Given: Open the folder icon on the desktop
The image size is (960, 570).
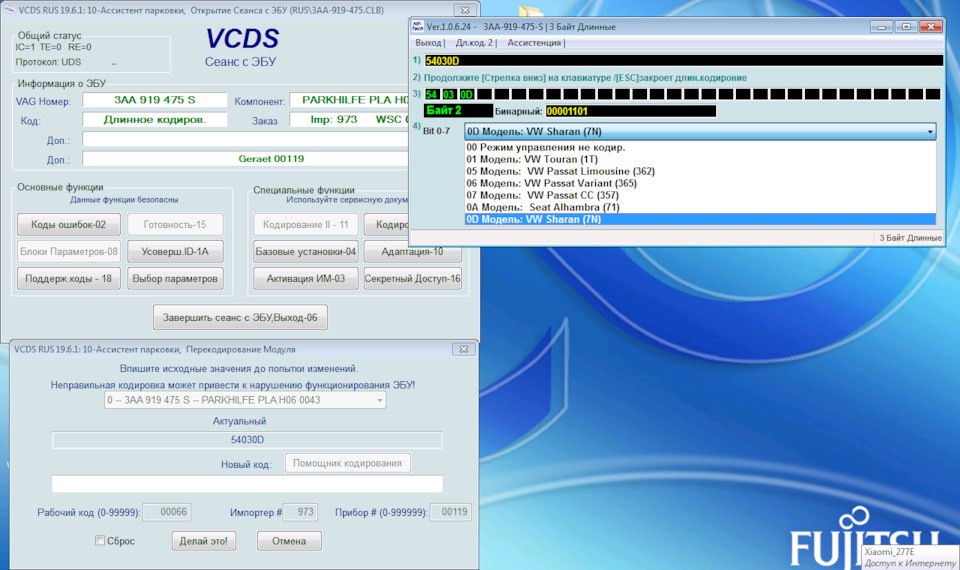Looking at the screenshot, I should pyautogui.click(x=530, y=10).
